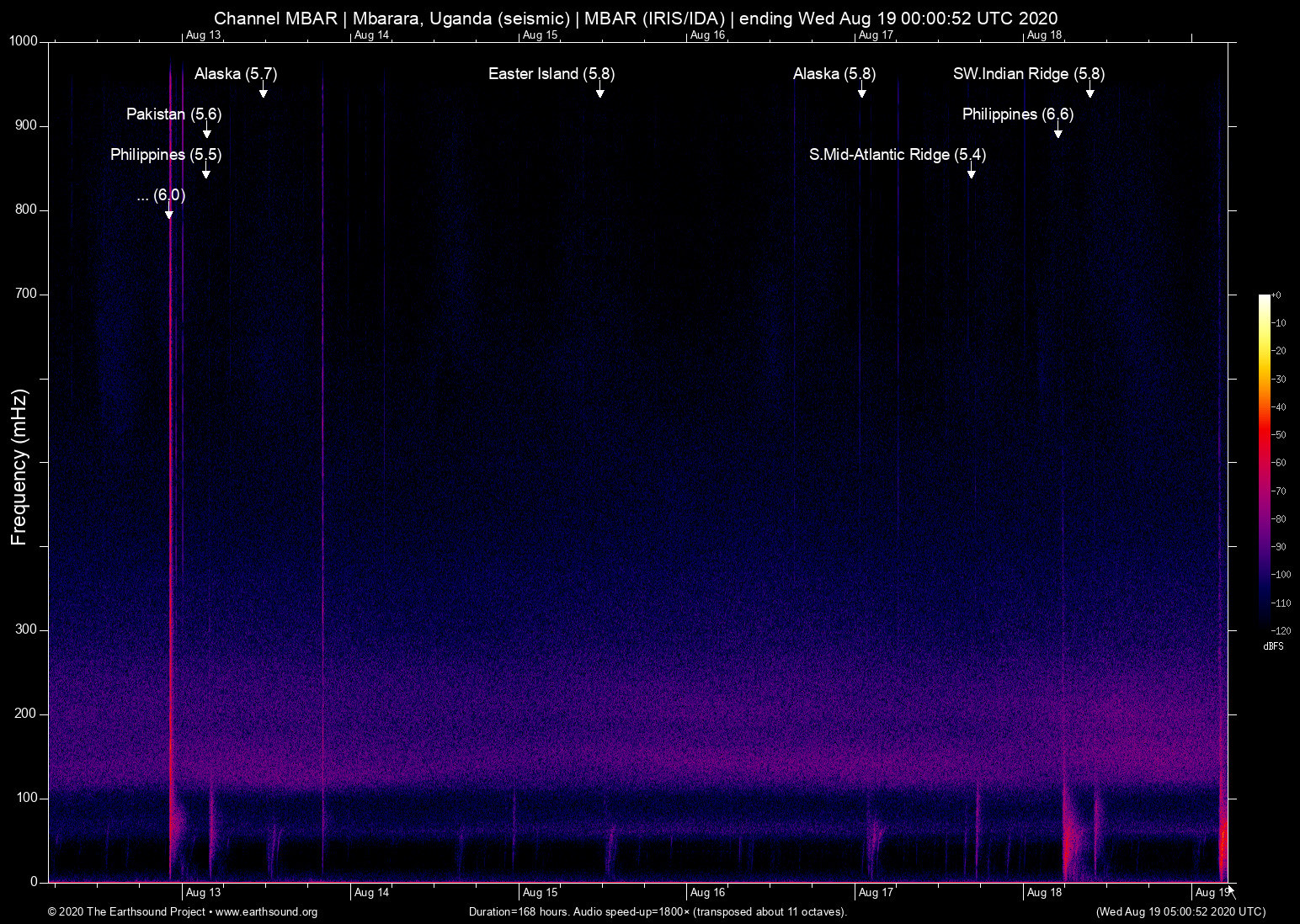
Task: Click the SW.Indian Ridge (5.8) arrow marker
Action: [x=1090, y=93]
